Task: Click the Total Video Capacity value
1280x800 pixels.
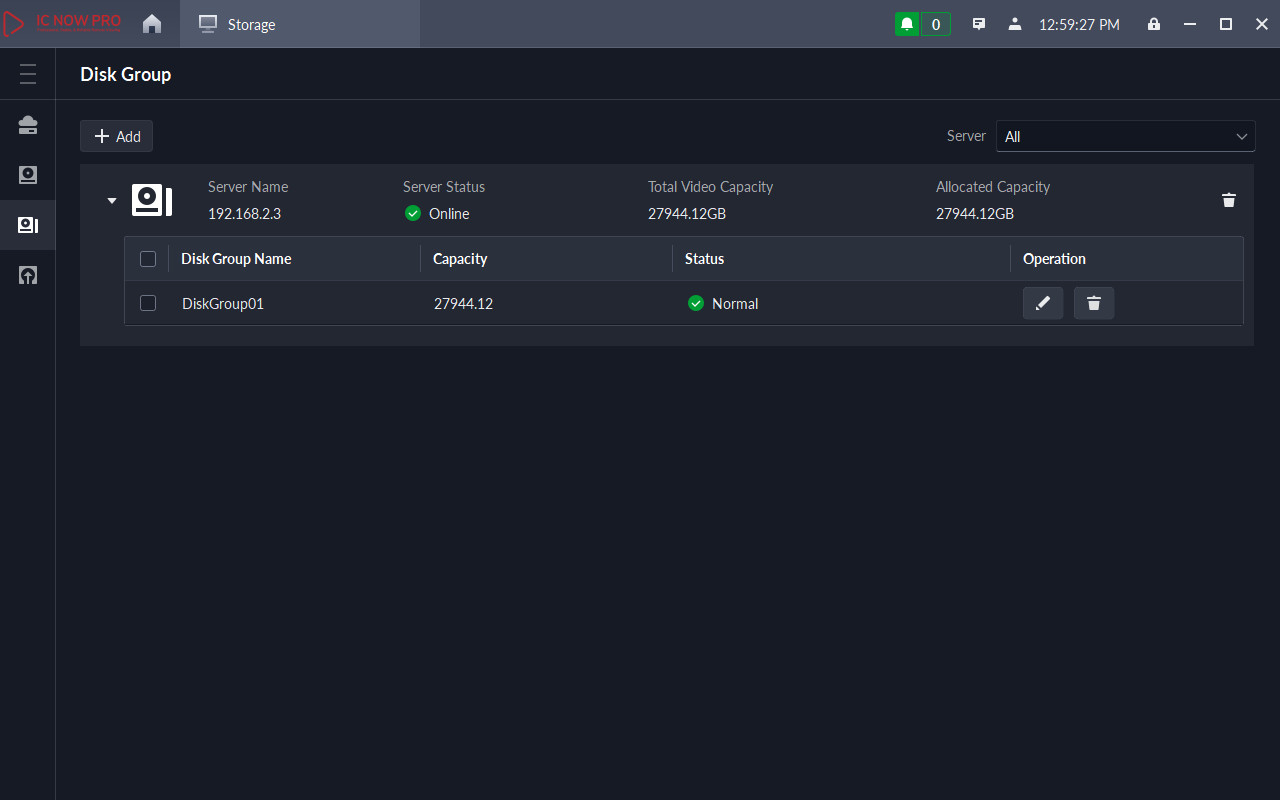Action: click(x=687, y=213)
